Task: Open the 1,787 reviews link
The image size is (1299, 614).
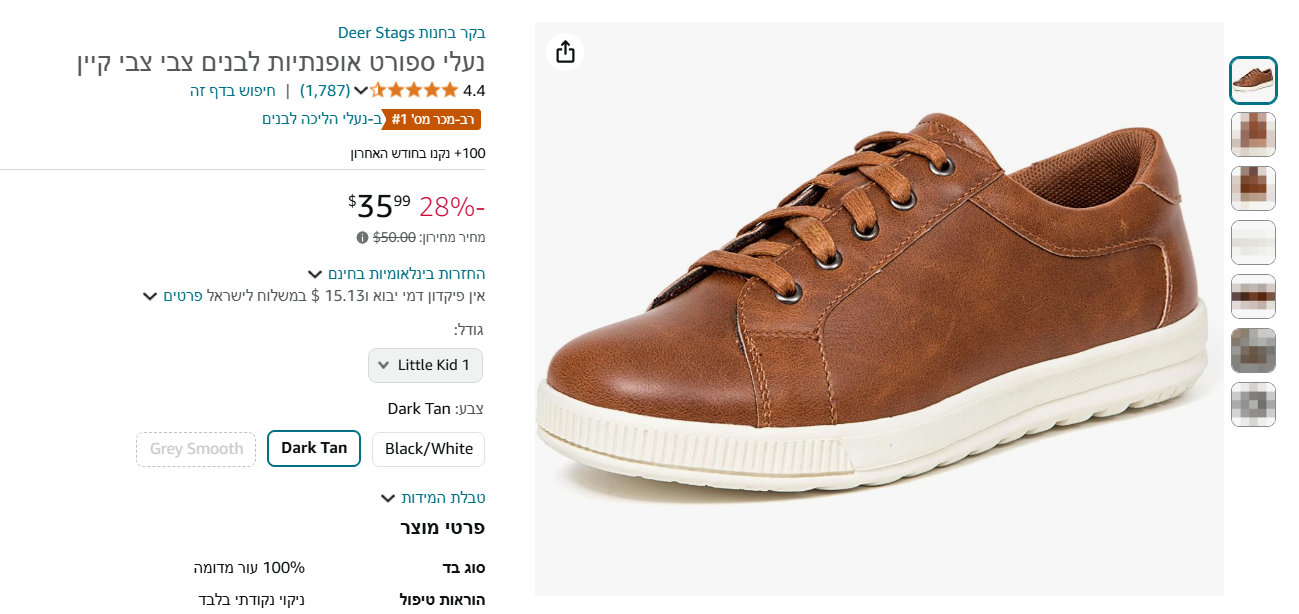Action: (325, 90)
